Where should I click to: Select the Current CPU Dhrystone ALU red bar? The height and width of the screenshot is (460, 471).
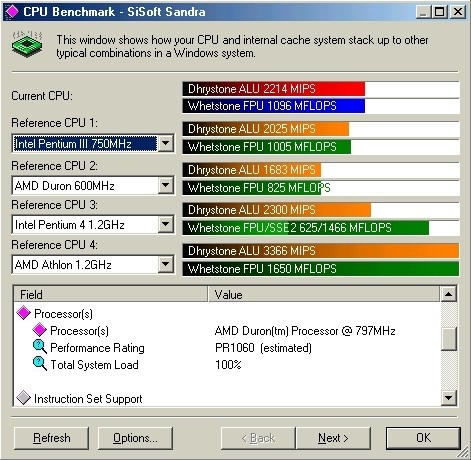[x=274, y=89]
